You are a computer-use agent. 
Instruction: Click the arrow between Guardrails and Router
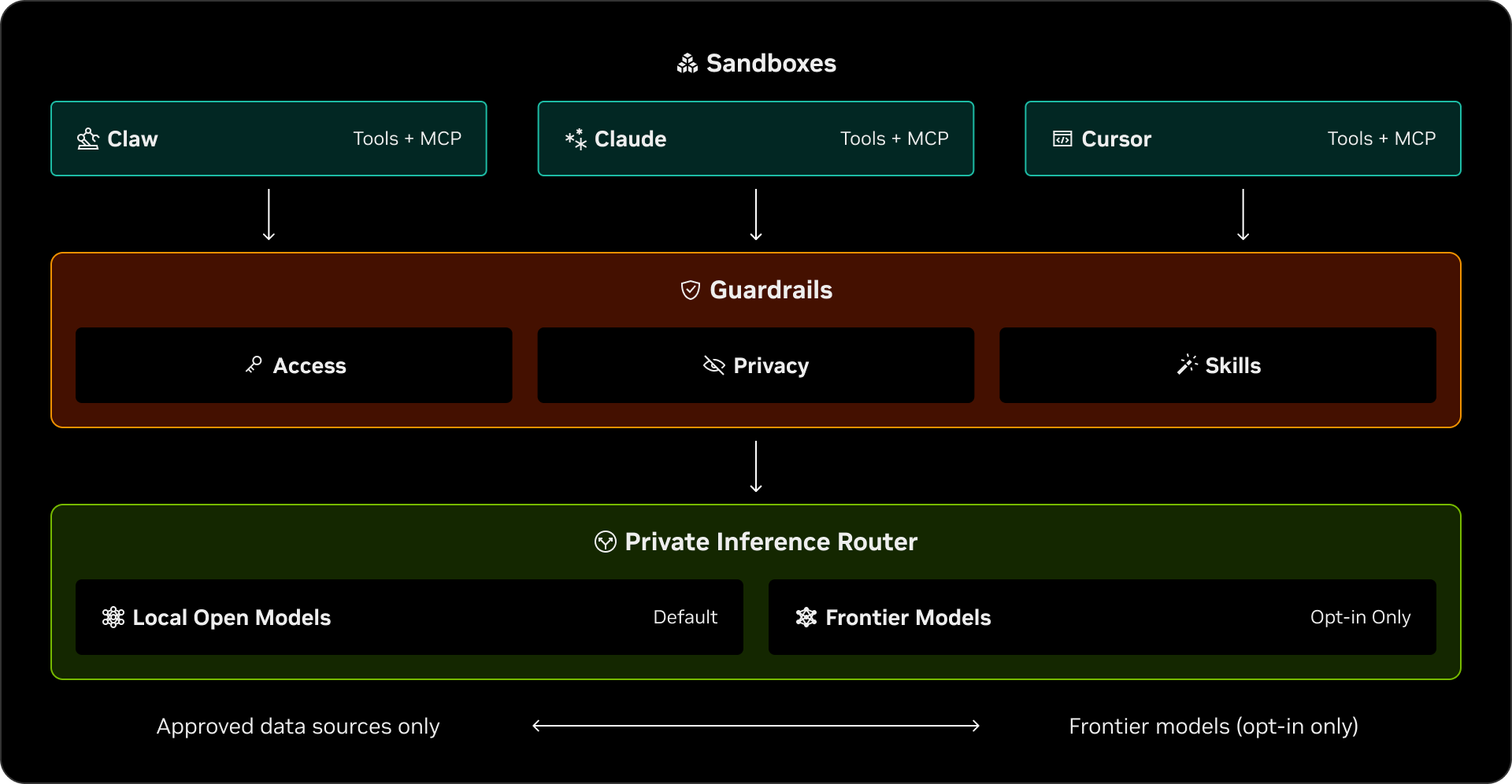(x=756, y=466)
